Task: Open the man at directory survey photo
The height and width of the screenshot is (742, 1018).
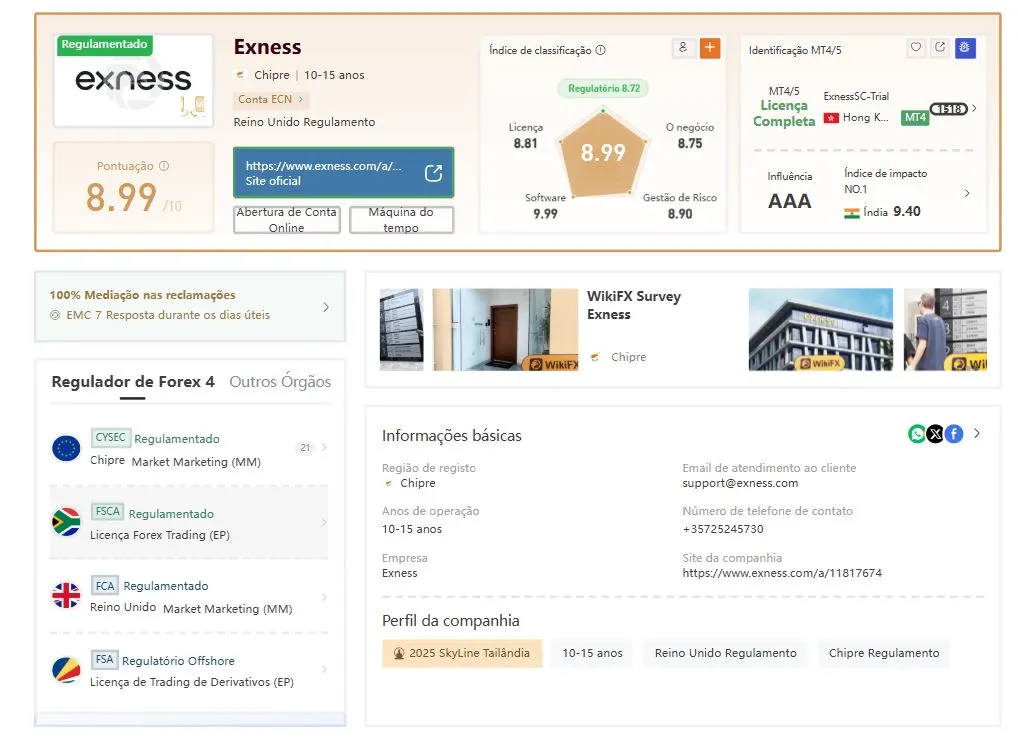Action: coord(945,330)
